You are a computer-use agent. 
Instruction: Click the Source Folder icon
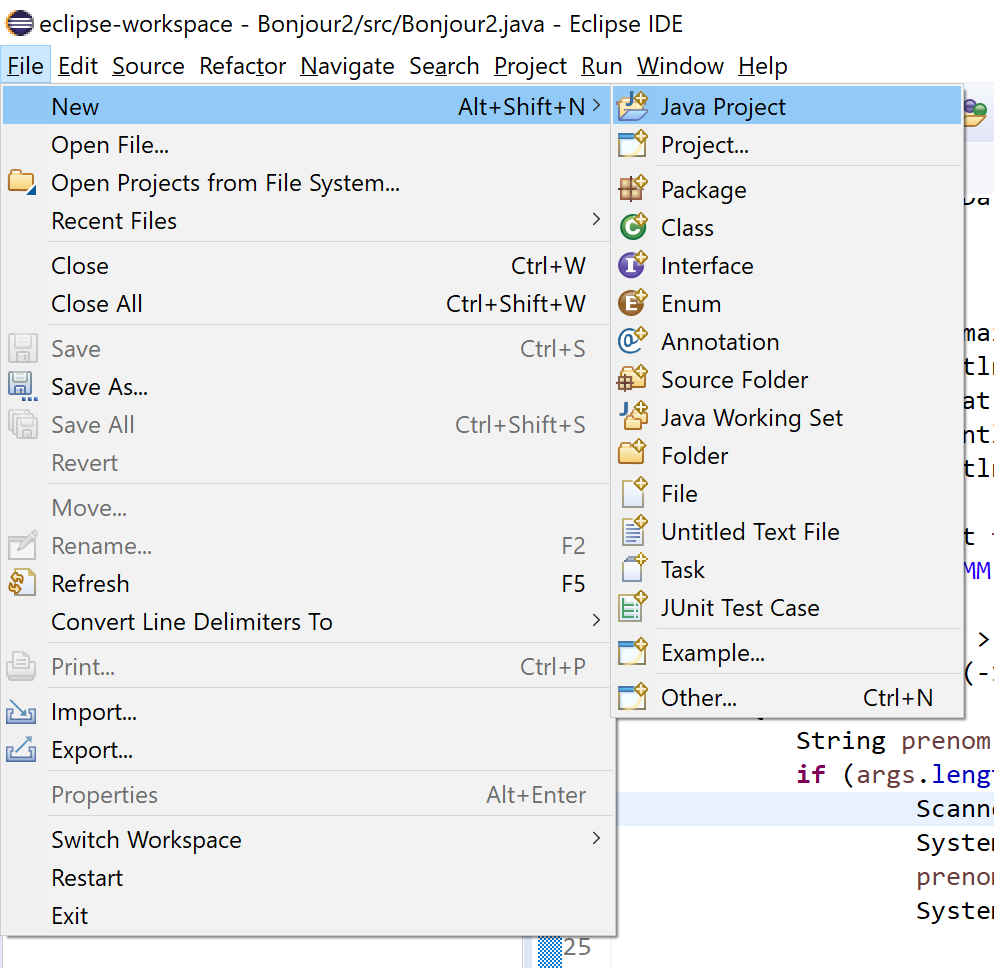[633, 380]
